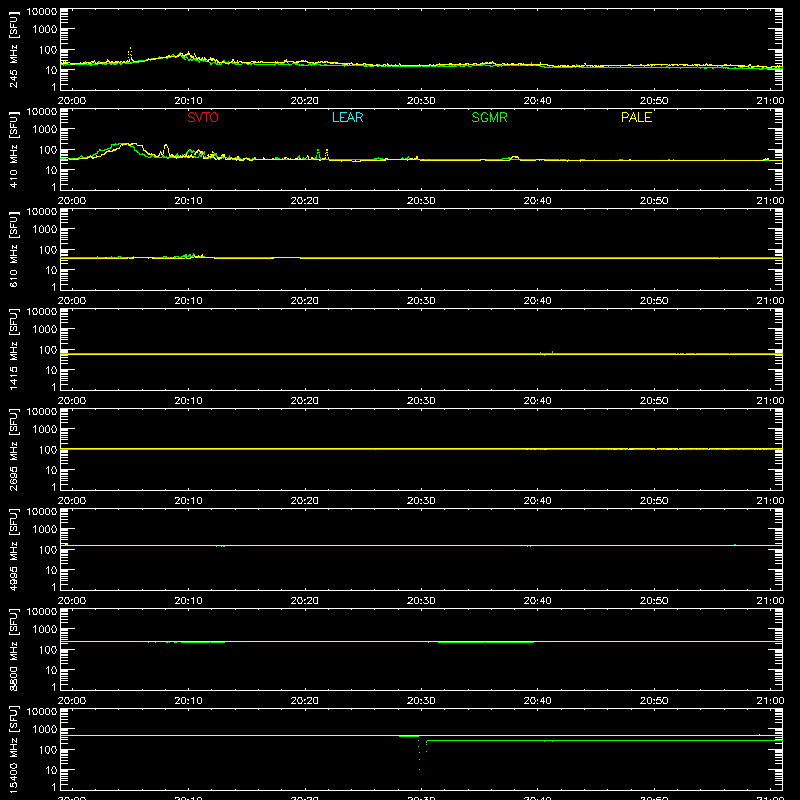Click the 20:40 time label below the 410 MHz plot
Viewport: 800px width, 800px height.
tap(537, 201)
